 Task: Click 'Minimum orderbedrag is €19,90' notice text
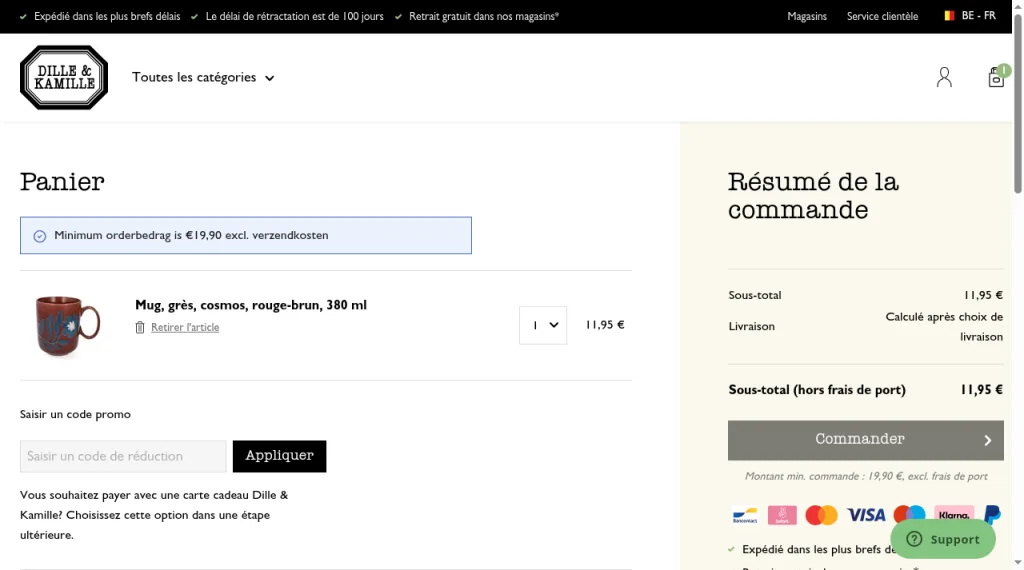point(191,235)
